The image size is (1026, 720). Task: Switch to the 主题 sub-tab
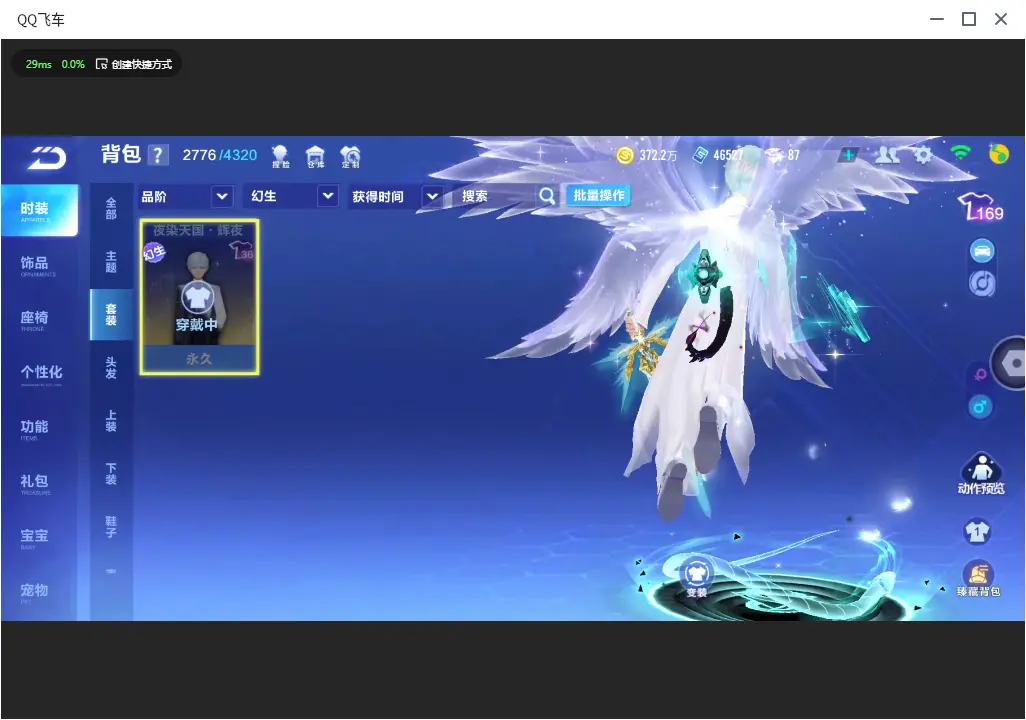[111, 261]
